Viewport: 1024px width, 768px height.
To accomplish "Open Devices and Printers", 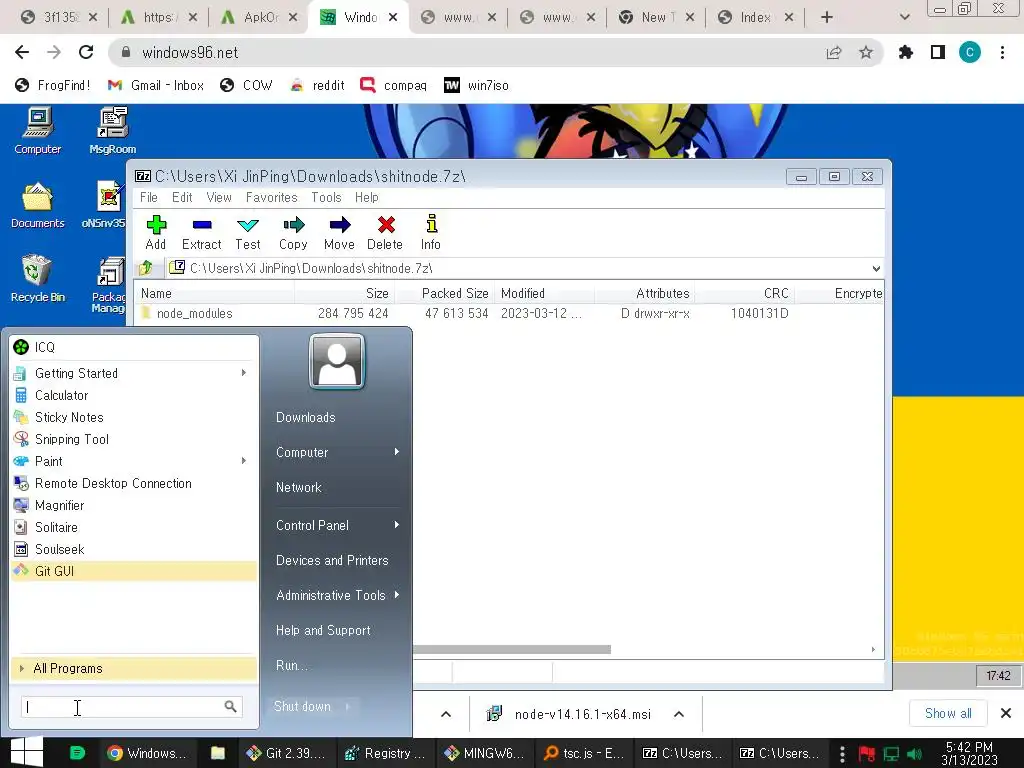I will (x=332, y=560).
